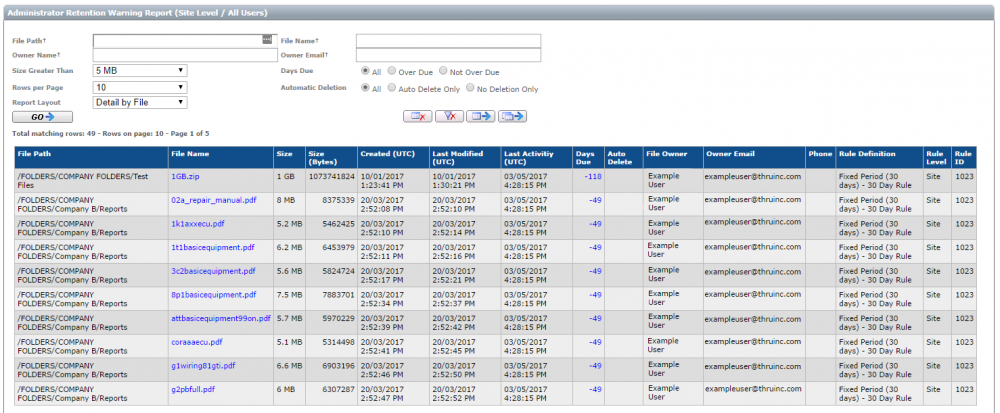
Task: Open the Report Layout dropdown
Action: 140,102
